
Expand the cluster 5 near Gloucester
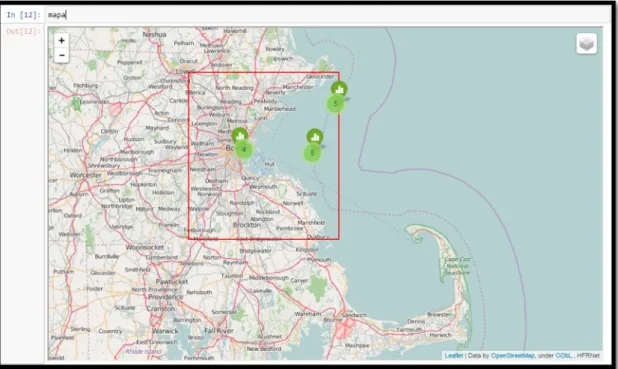tap(335, 104)
